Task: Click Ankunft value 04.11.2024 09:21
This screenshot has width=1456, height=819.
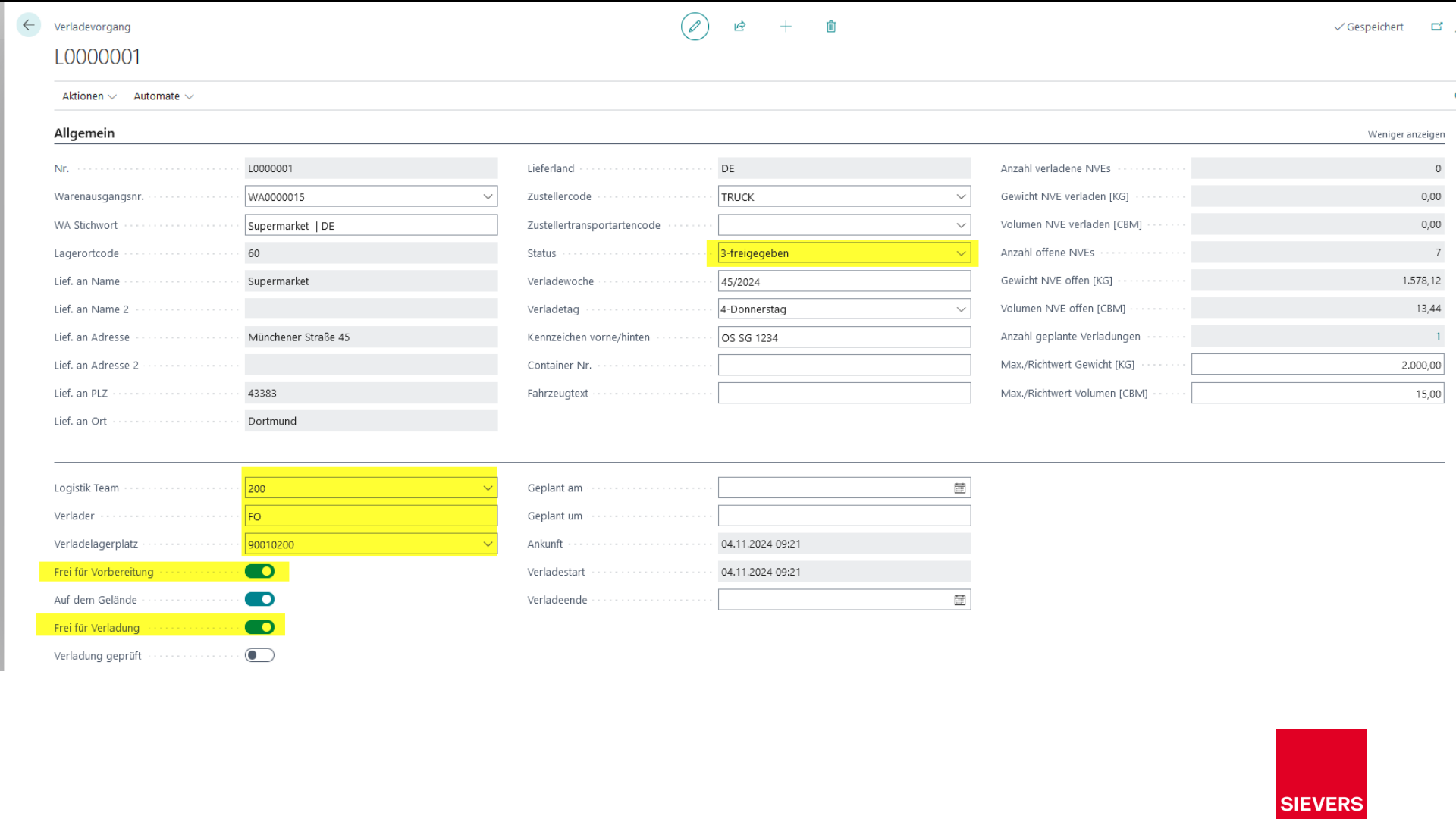Action: 844,544
